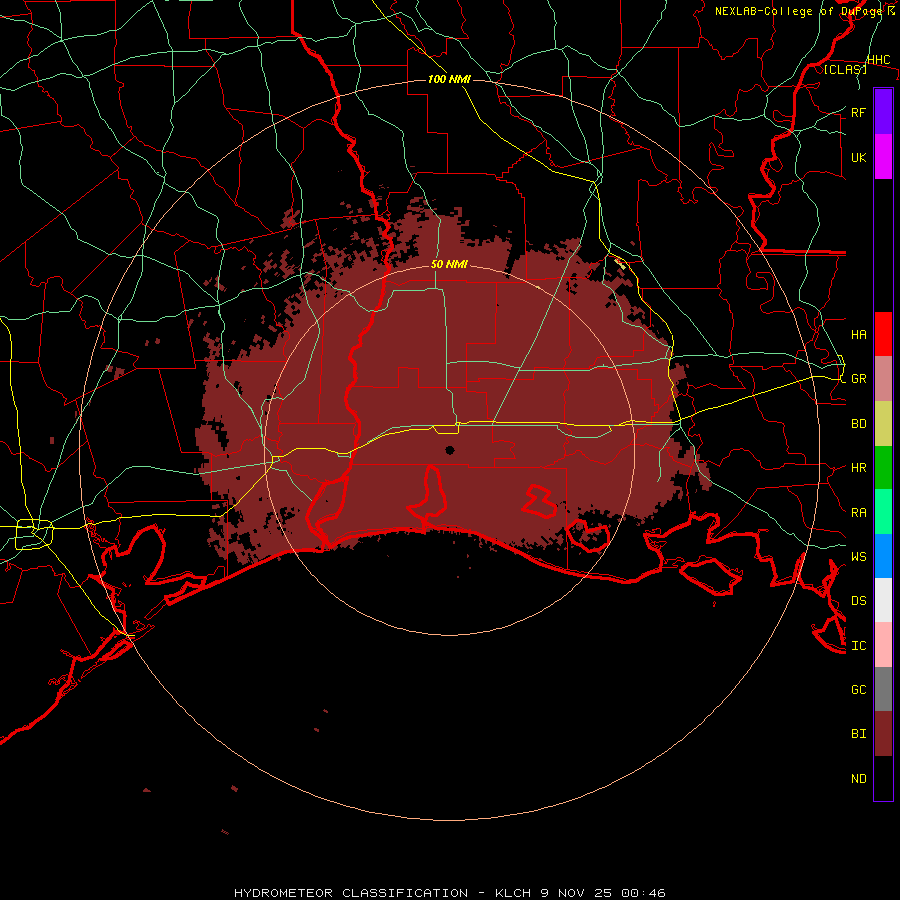
Task: Click the HR legend label
Action: (858, 468)
